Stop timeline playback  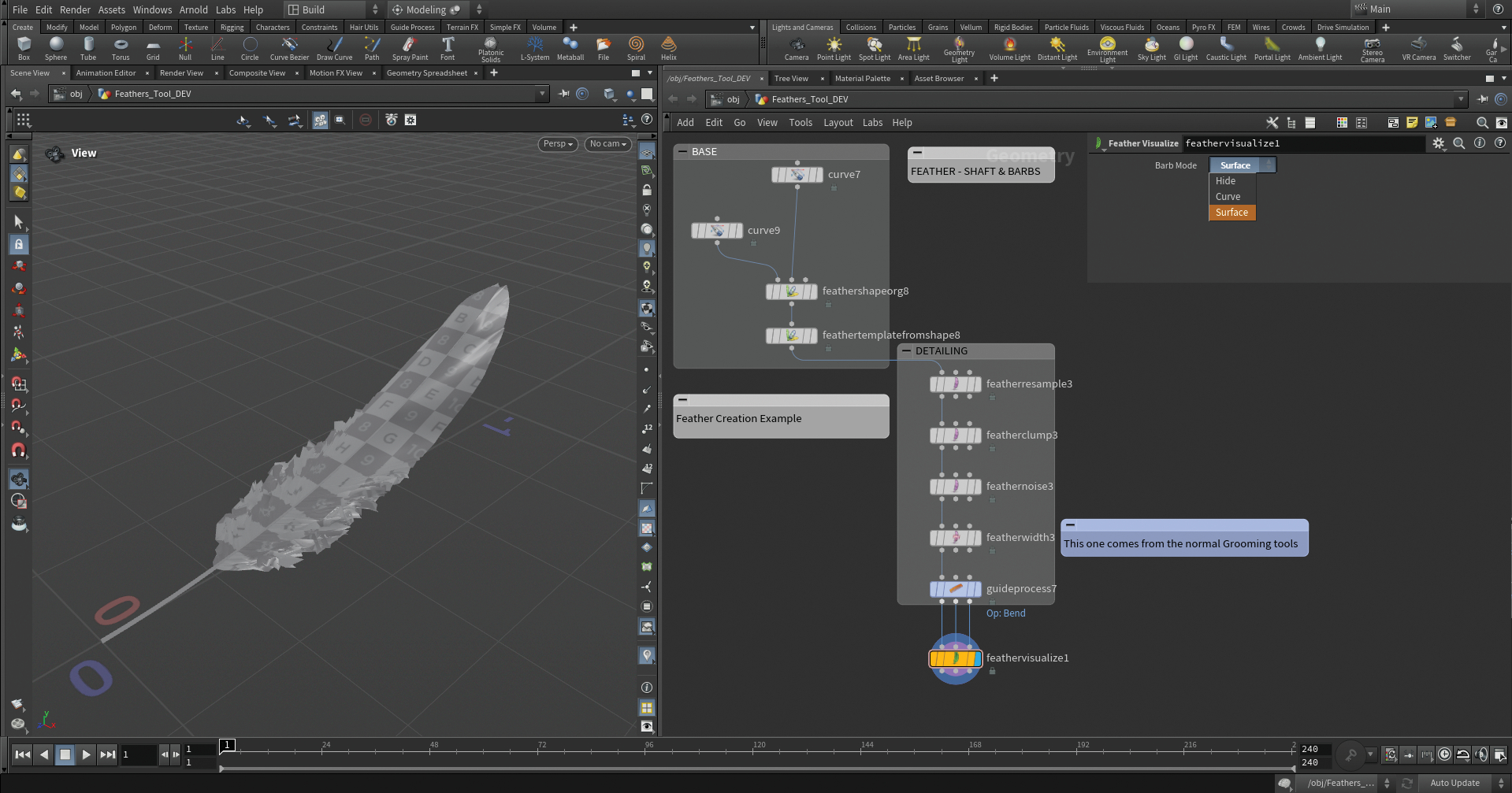point(65,754)
